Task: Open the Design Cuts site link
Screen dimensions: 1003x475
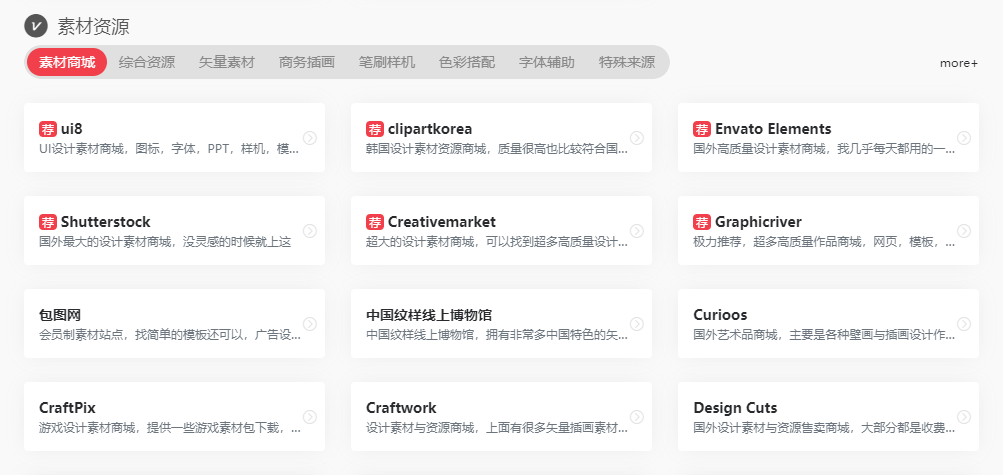Action: click(x=735, y=408)
